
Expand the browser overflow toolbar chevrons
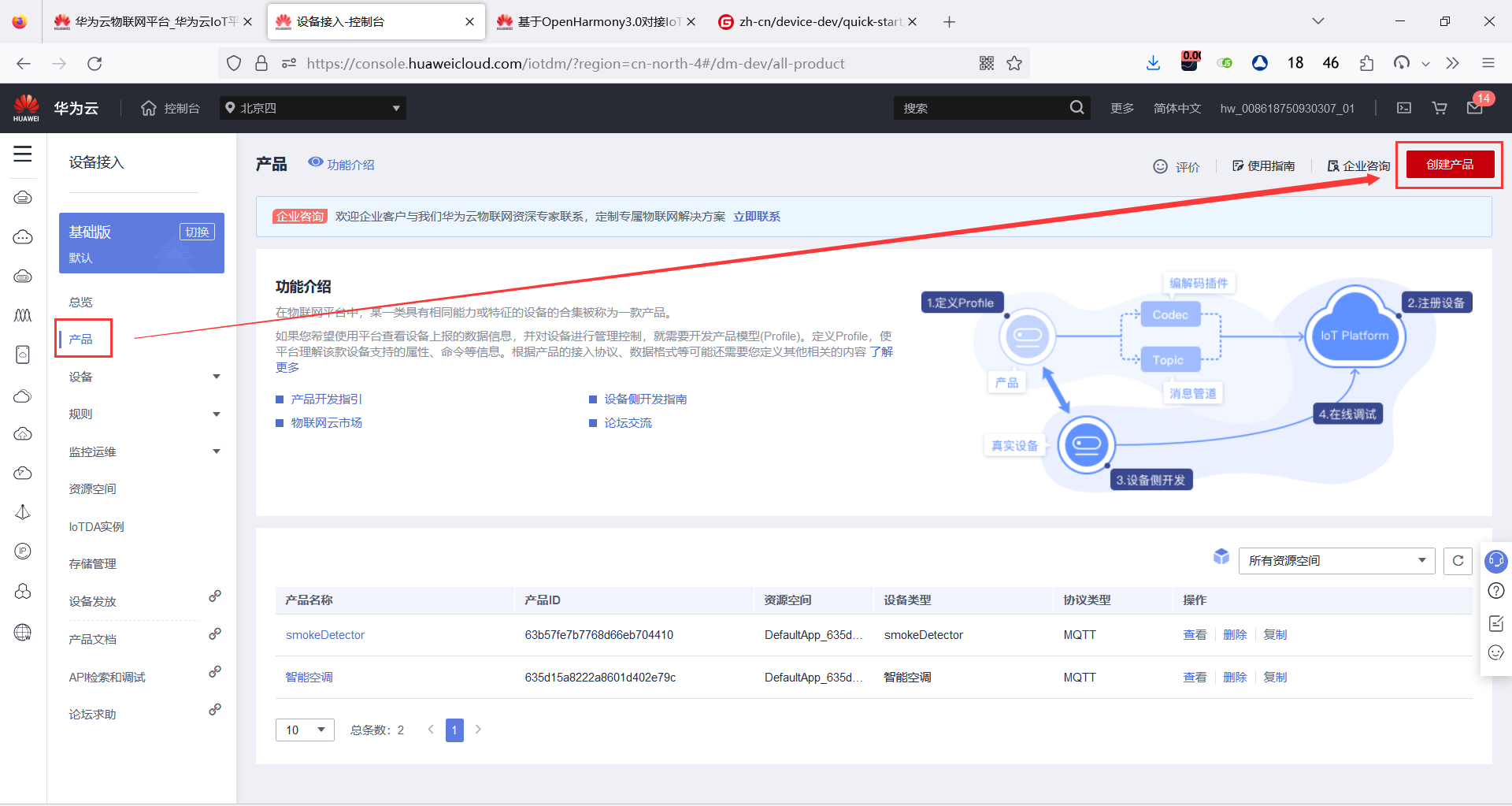1453,63
